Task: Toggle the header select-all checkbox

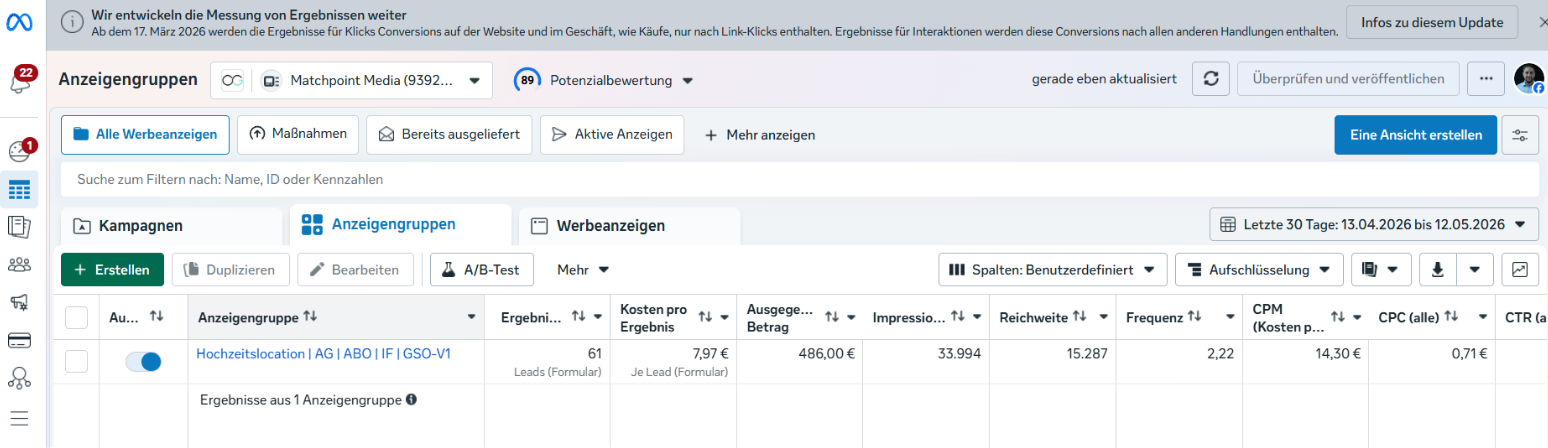Action: click(76, 317)
